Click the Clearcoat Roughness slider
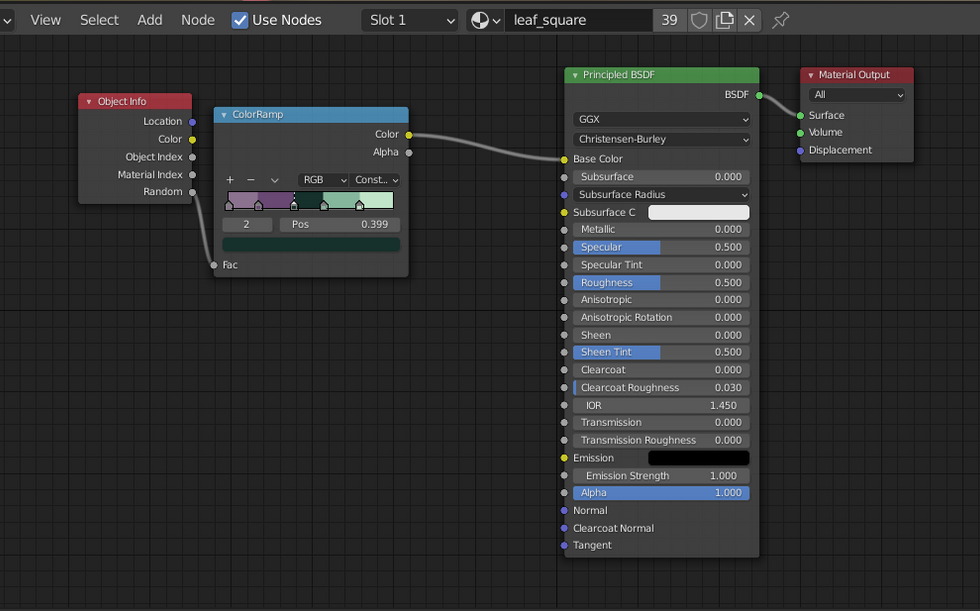Viewport: 980px width, 611px height. pos(661,388)
